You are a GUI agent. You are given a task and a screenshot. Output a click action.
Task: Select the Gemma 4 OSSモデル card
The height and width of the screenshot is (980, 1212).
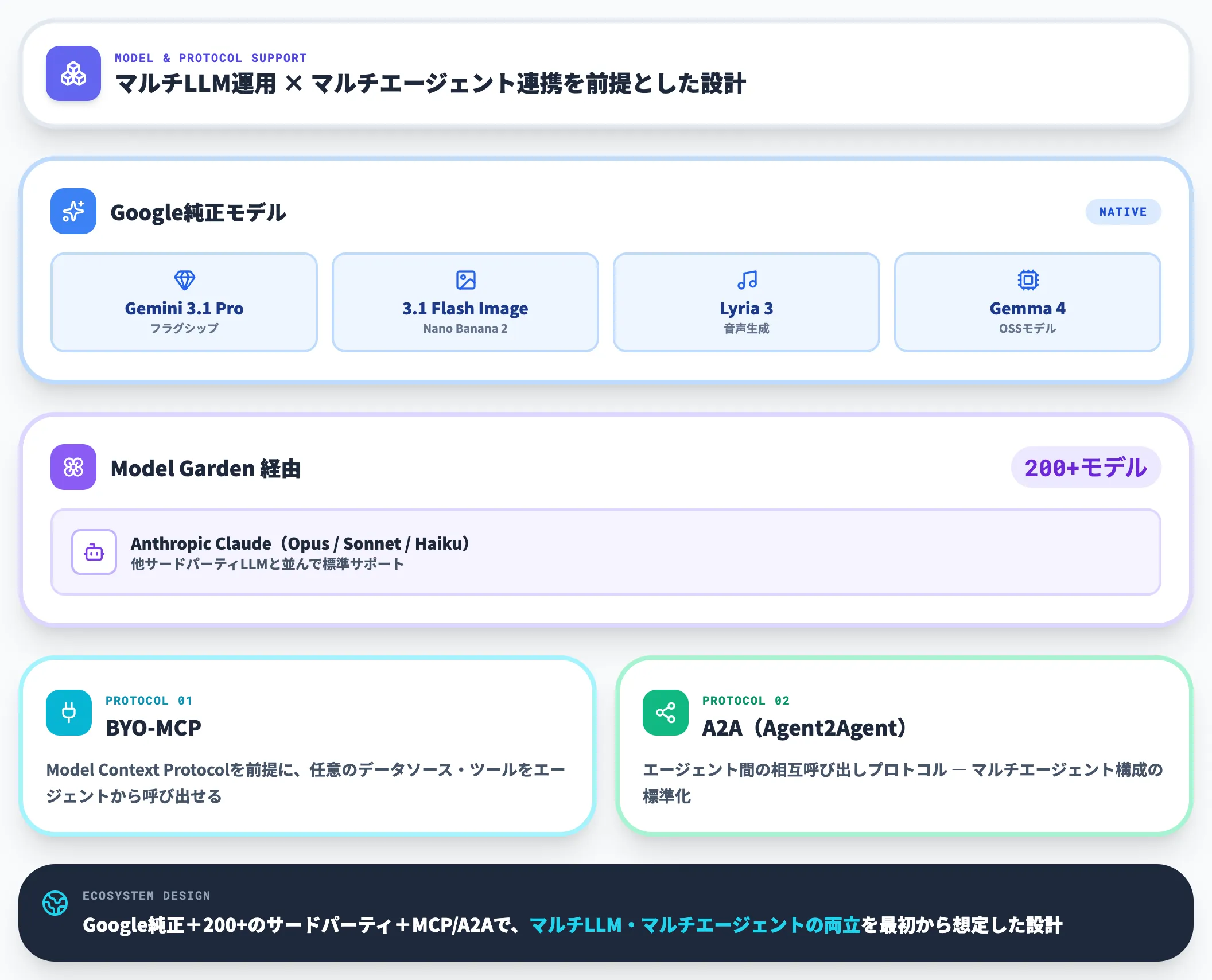tap(1027, 302)
